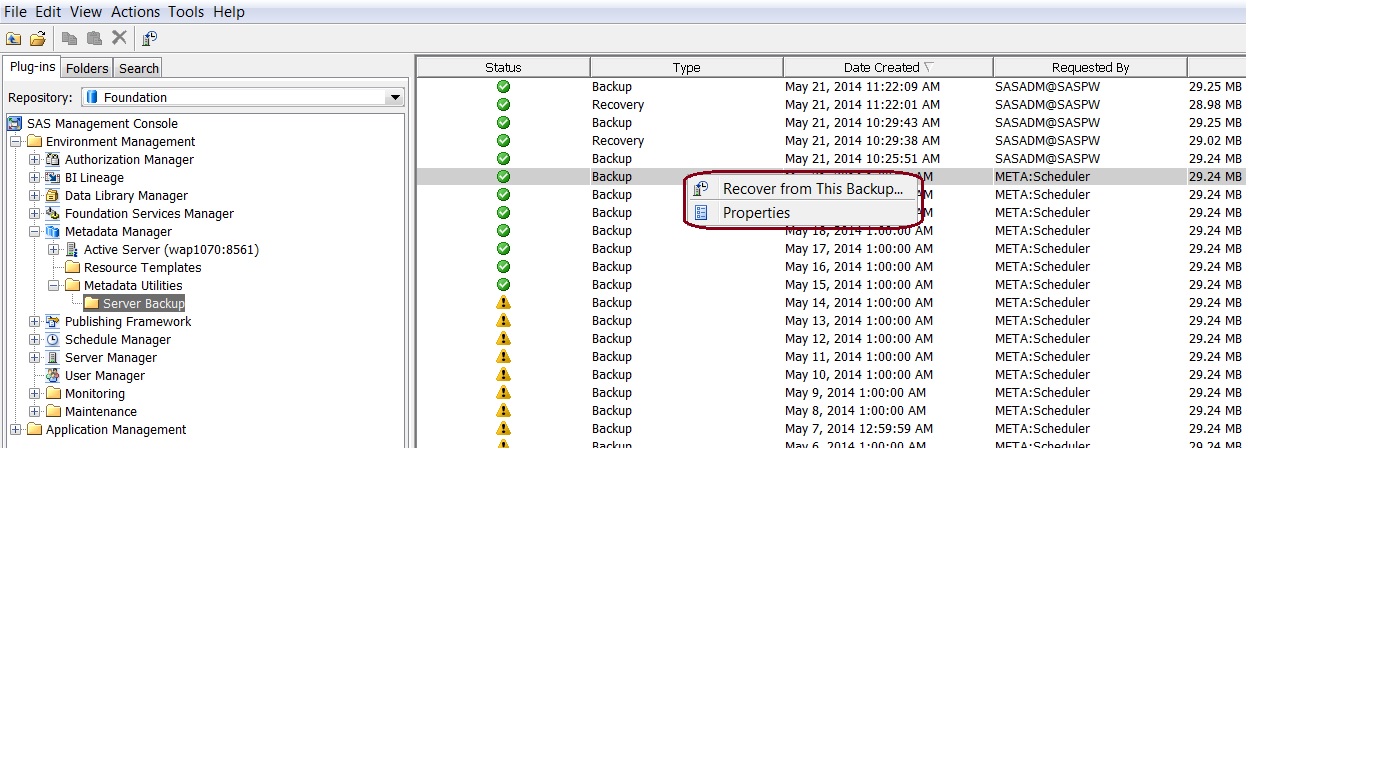Click the up-one-level folder toolbar icon
Image resolution: width=1383 pixels, height=778 pixels.
pos(14,38)
